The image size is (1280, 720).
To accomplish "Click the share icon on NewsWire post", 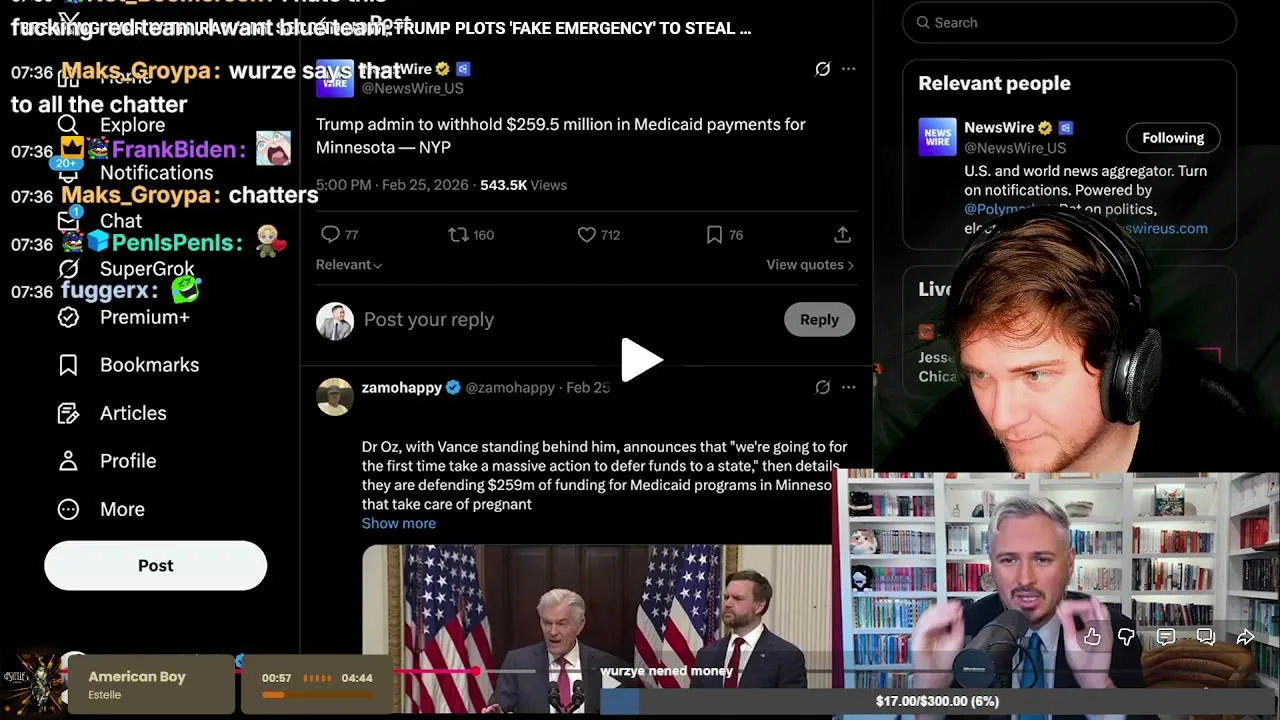I will (x=842, y=234).
